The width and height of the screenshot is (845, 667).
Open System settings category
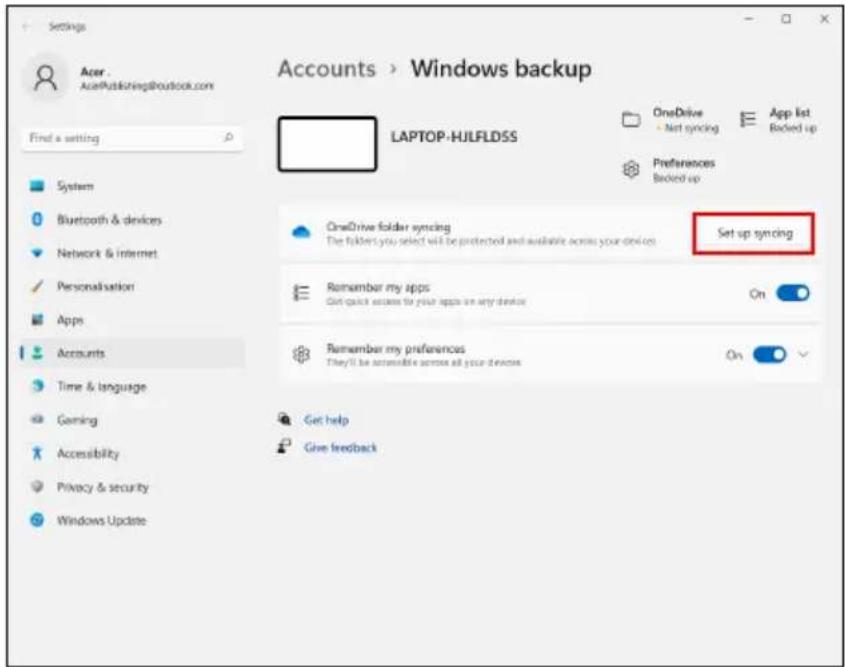point(132,186)
